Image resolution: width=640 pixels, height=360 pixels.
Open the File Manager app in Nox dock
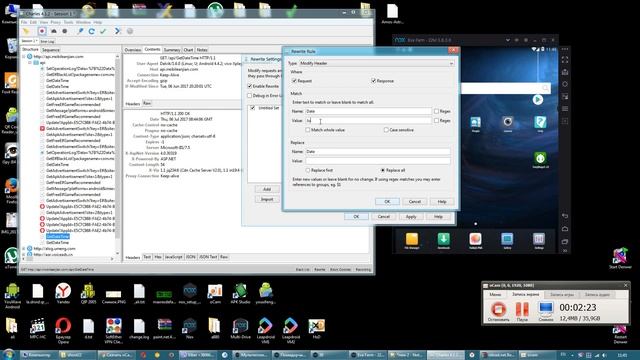[412, 239]
